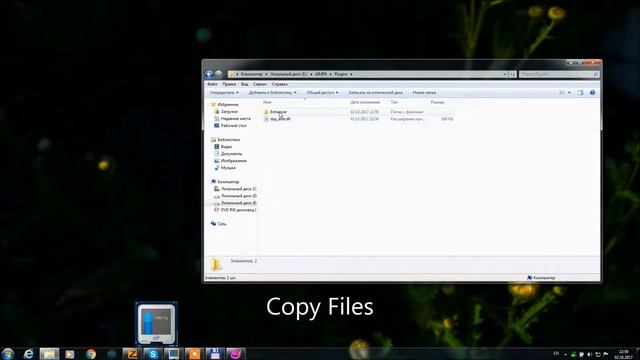640x360 pixels.
Task: Click the Новая папка button
Action: [x=424, y=93]
